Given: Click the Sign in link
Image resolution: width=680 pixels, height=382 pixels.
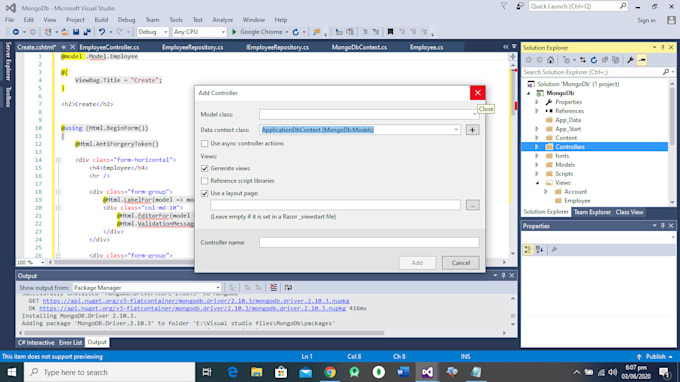Looking at the screenshot, I should coord(646,20).
